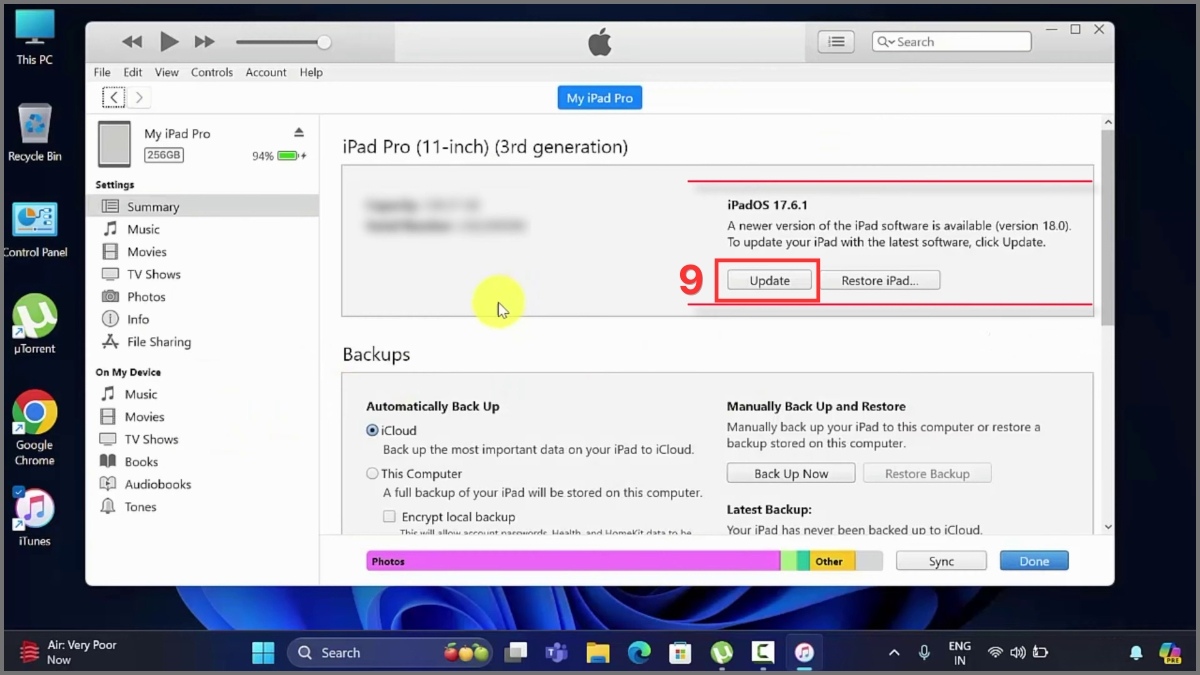Check Encrypt local backup
Screen dimensions: 1200x675
coord(389,517)
